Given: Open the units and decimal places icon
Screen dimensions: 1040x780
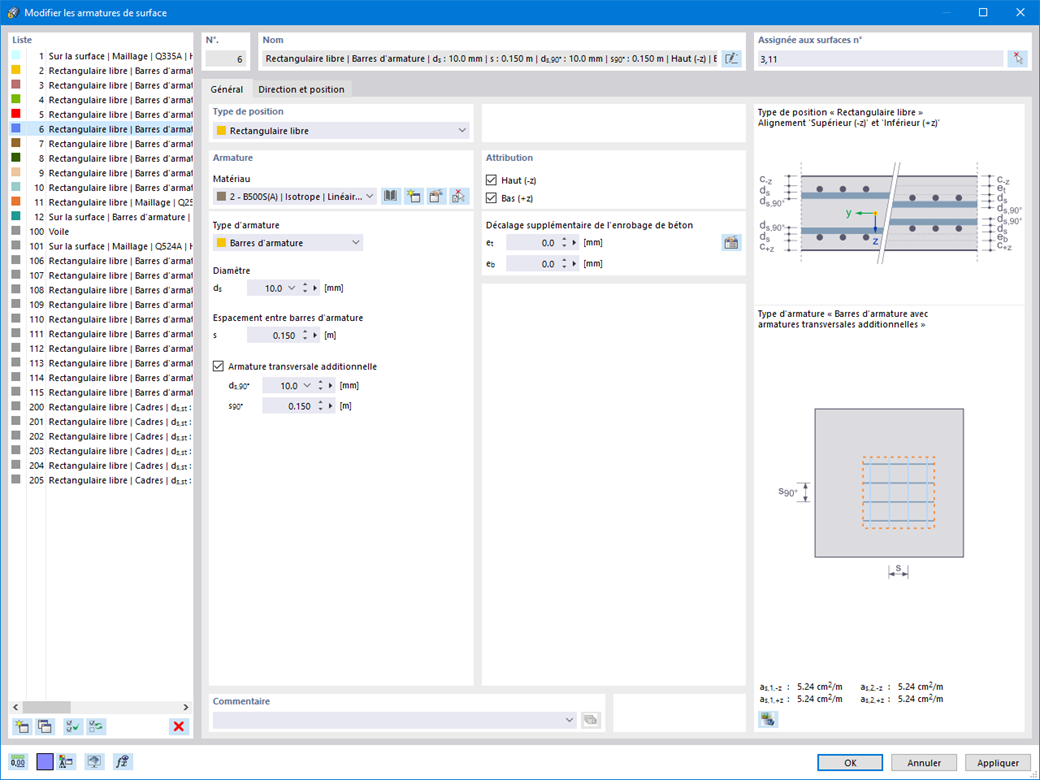Looking at the screenshot, I should [x=18, y=761].
